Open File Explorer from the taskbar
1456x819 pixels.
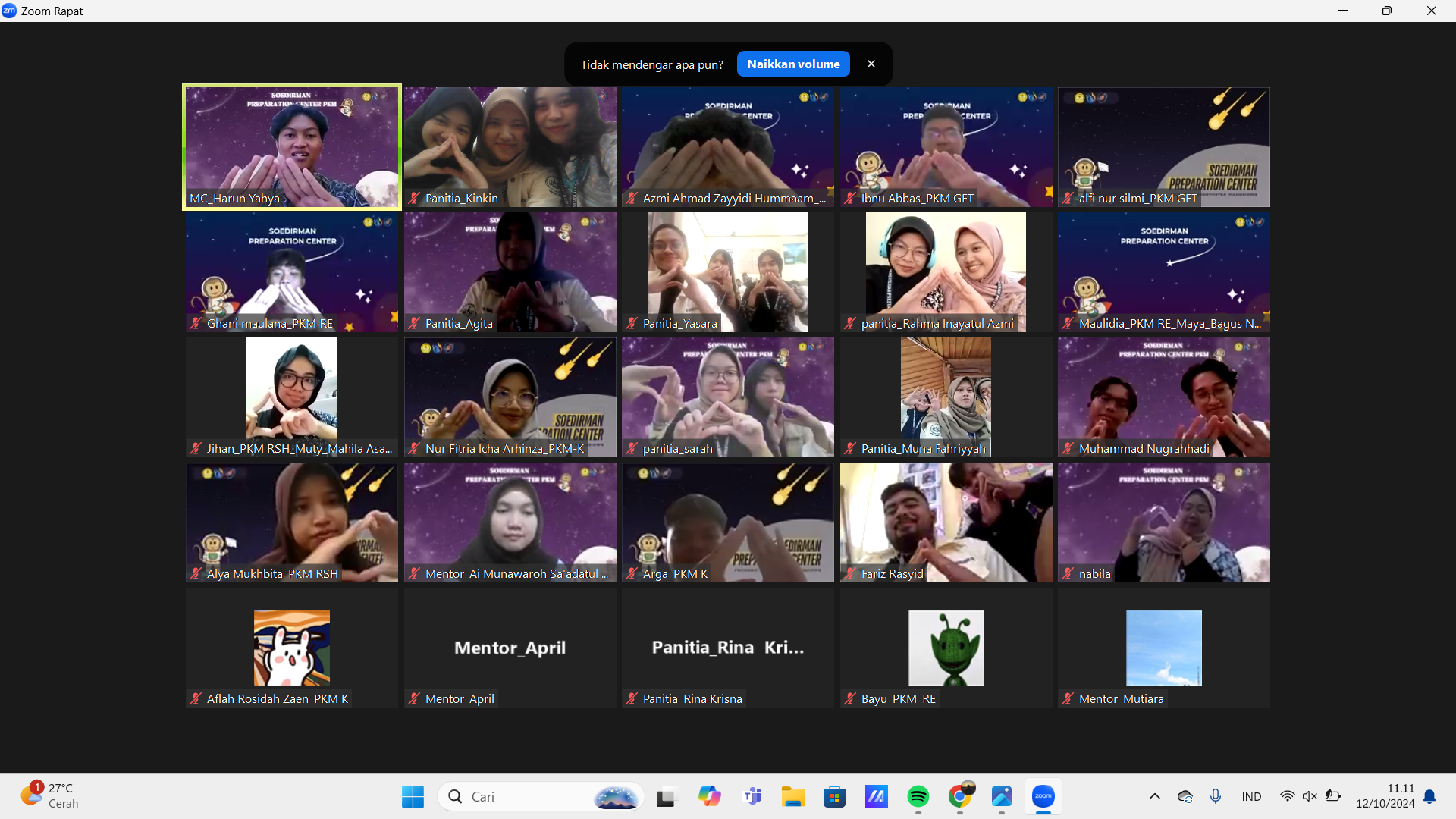click(x=793, y=796)
